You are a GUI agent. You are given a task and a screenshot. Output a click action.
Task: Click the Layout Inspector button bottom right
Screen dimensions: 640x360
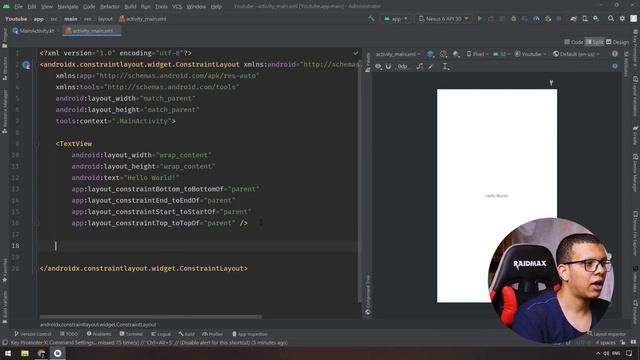[607, 334]
